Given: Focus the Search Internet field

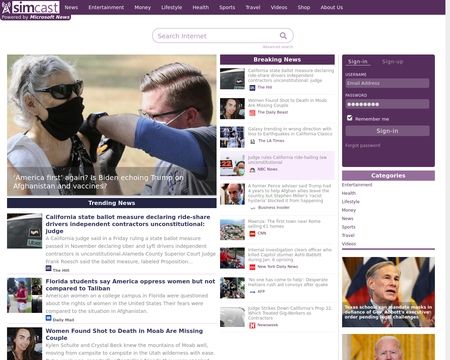Looking at the screenshot, I should point(223,36).
